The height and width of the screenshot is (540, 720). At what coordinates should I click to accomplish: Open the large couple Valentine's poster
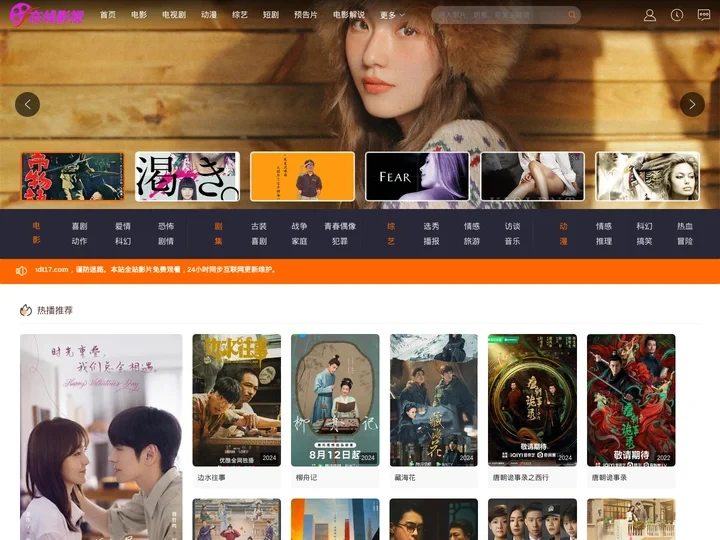click(101, 437)
